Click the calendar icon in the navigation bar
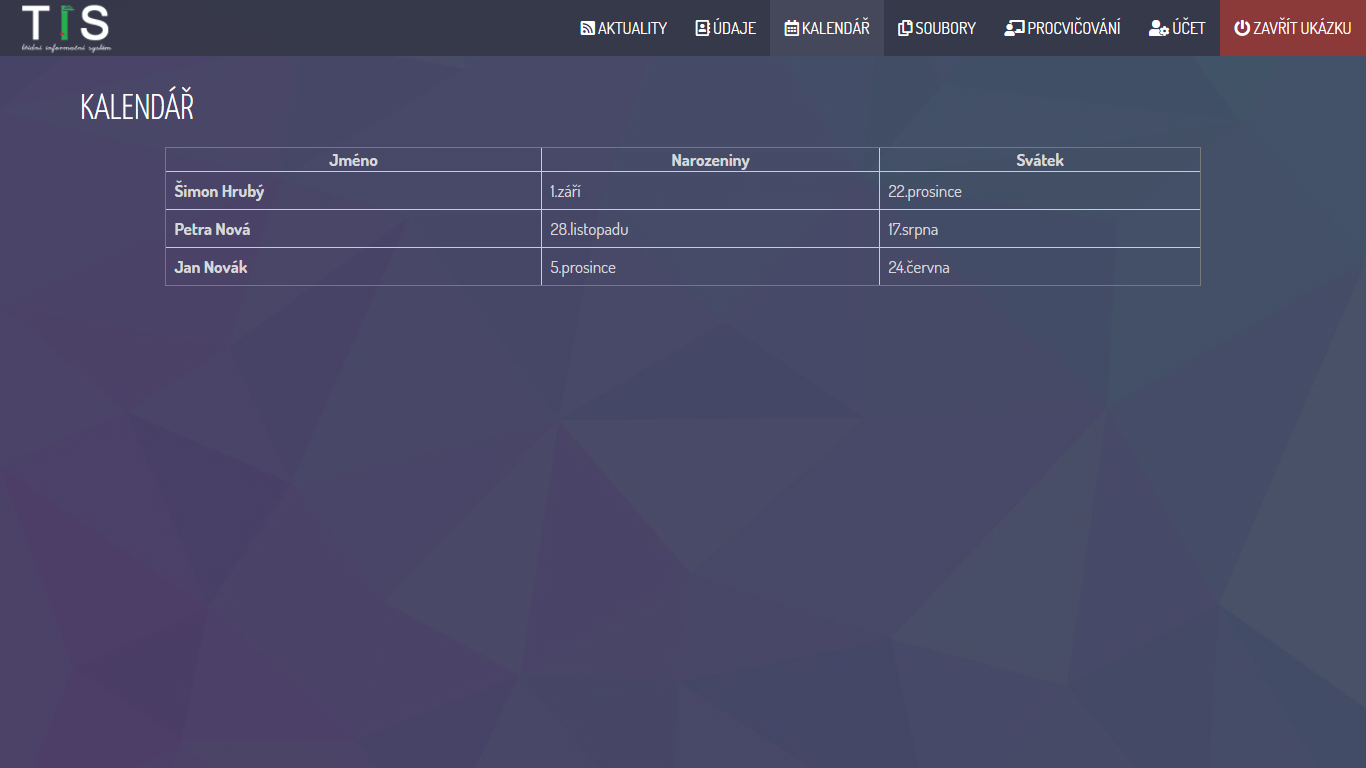Image resolution: width=1366 pixels, height=768 pixels. [791, 28]
